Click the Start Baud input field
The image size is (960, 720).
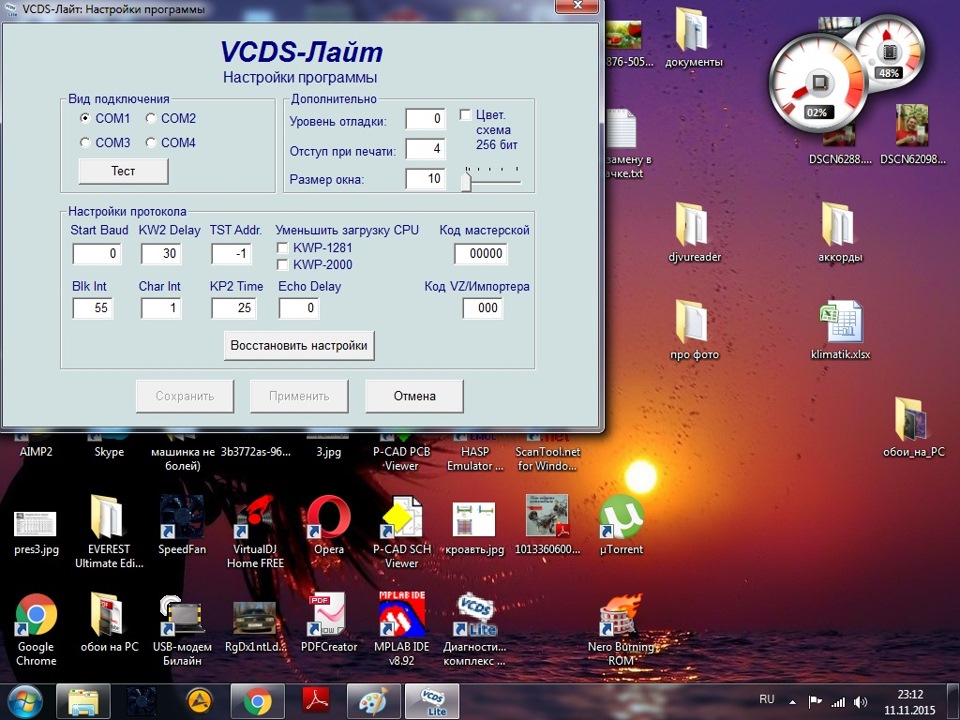pyautogui.click(x=97, y=253)
